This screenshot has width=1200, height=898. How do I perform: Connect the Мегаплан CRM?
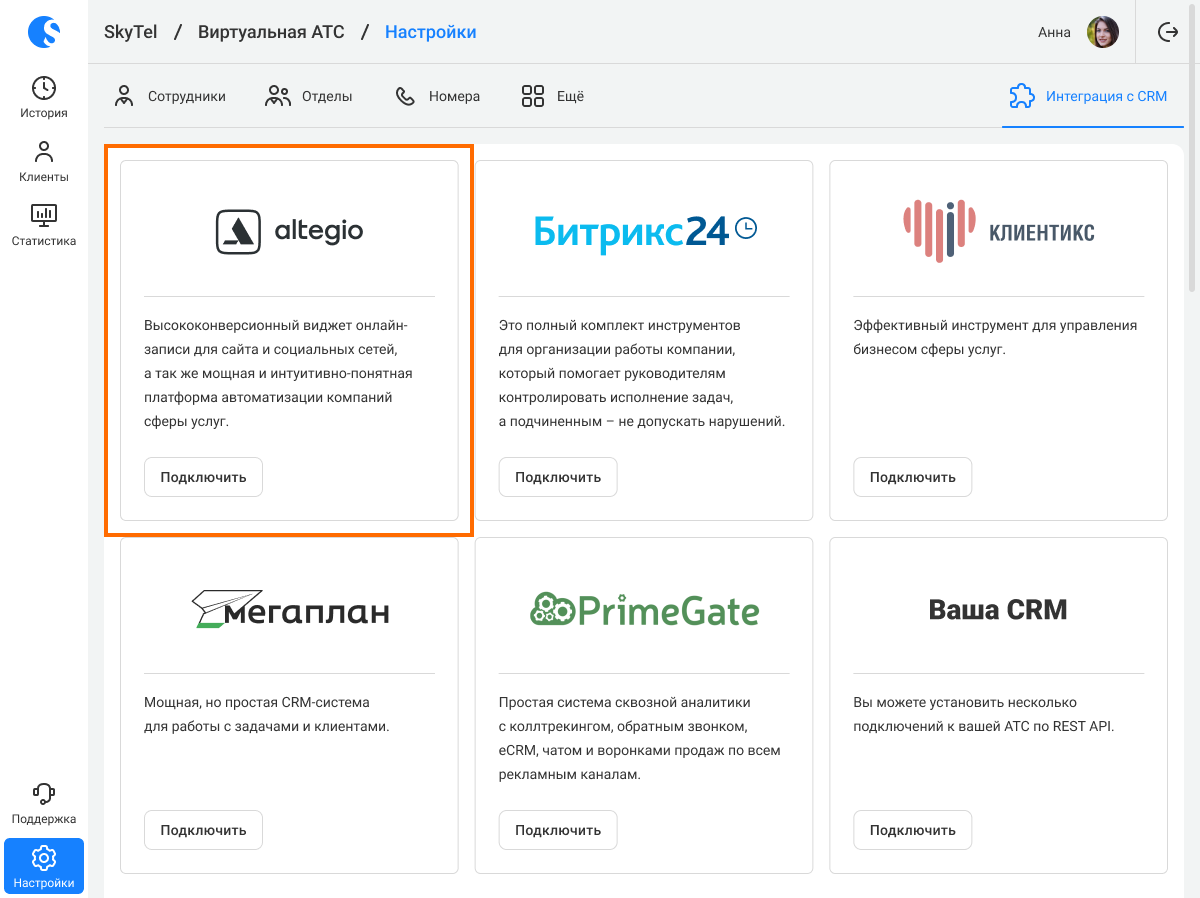(203, 830)
